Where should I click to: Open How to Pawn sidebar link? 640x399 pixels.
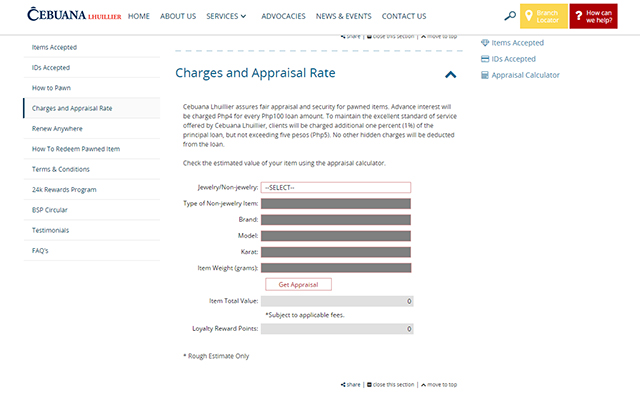pos(92,88)
